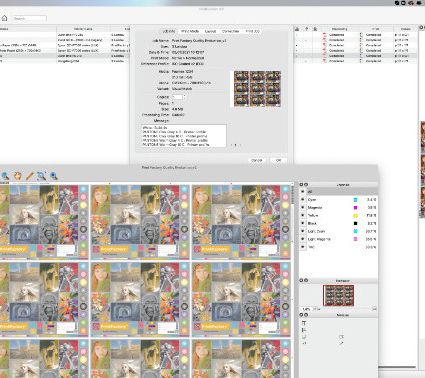This screenshot has width=425, height=378.
Task: Select the zoom-to-area magnifier tool
Action: (x=42, y=176)
